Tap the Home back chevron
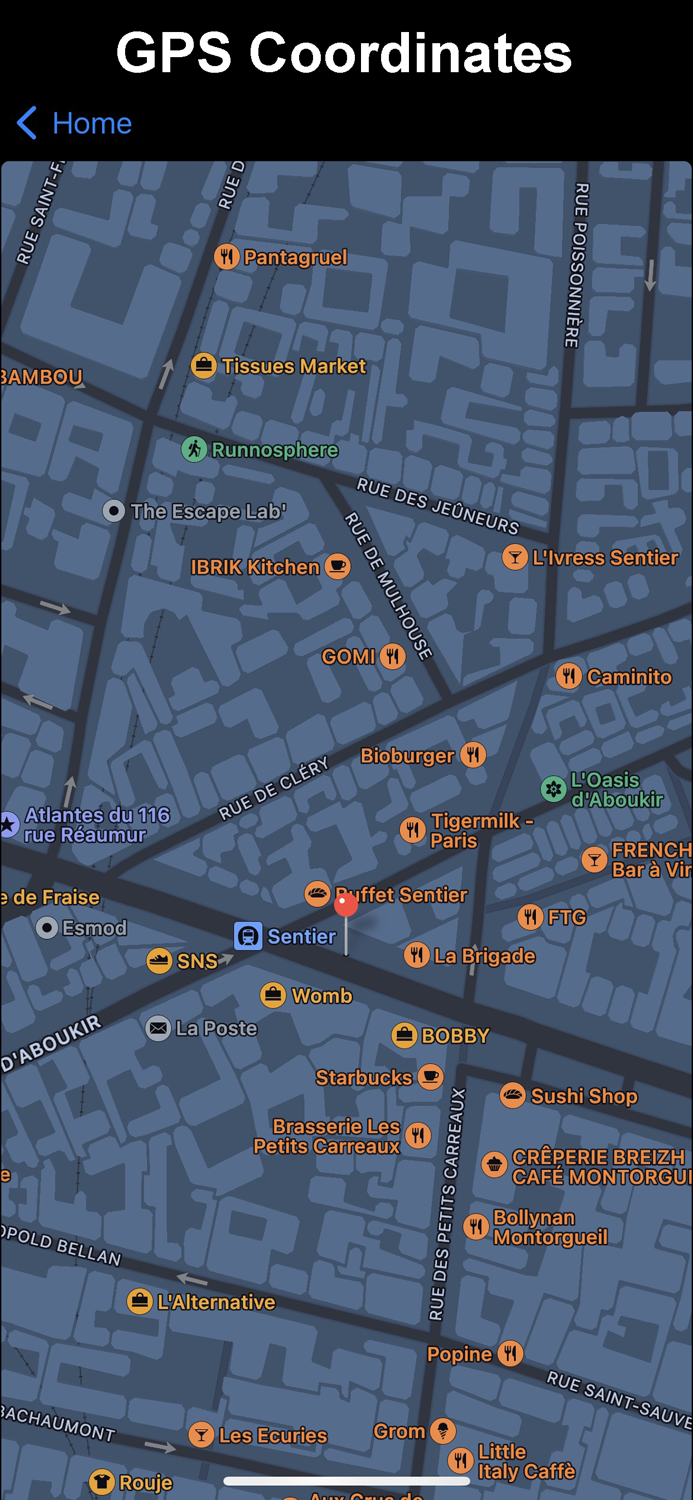Viewport: 693px width, 1500px height. point(27,124)
